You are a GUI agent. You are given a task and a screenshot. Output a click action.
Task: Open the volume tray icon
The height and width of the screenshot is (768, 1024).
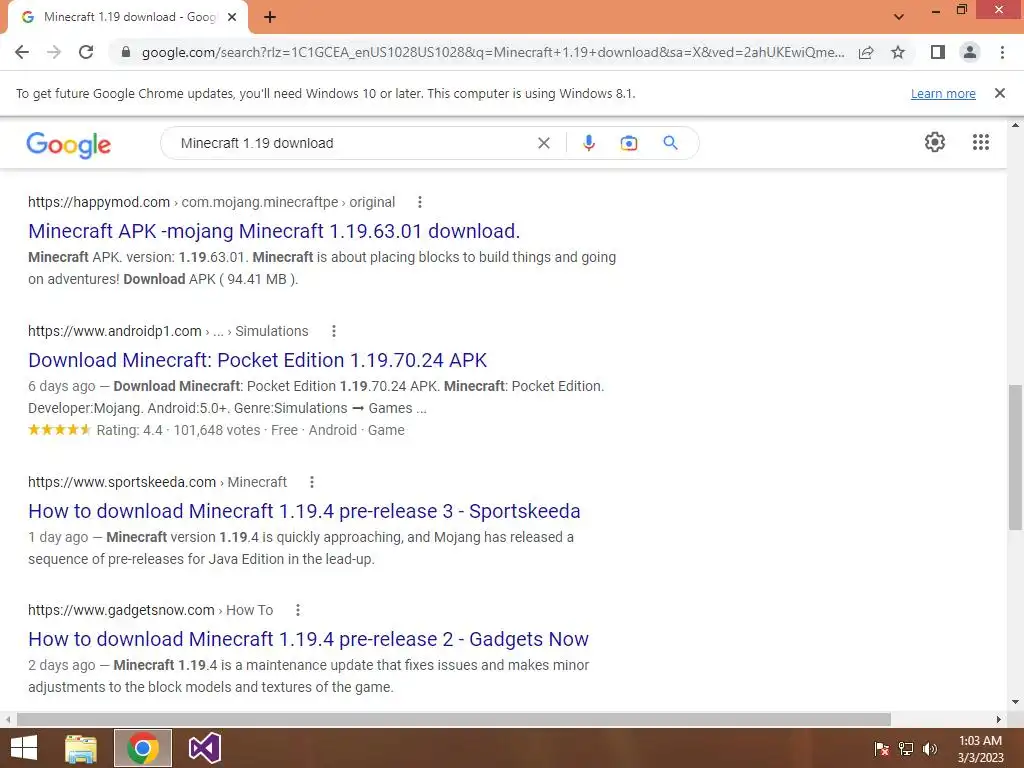point(930,748)
